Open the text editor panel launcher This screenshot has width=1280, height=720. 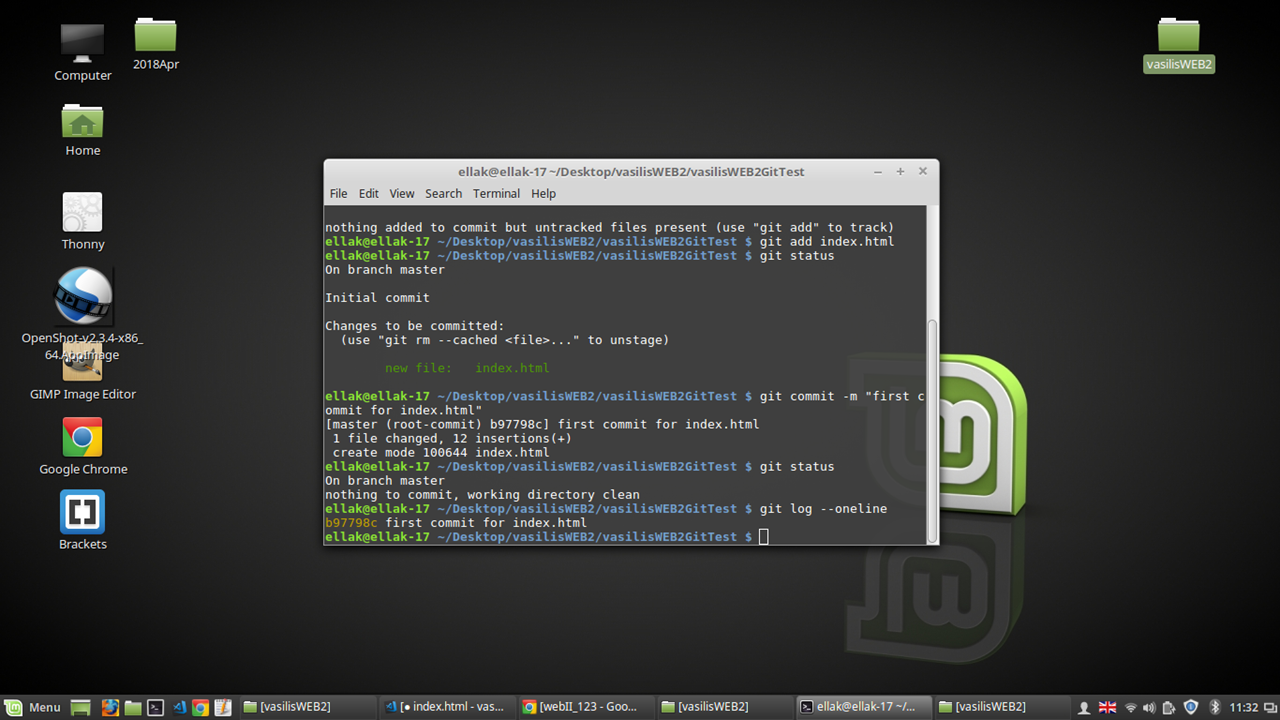click(x=223, y=707)
